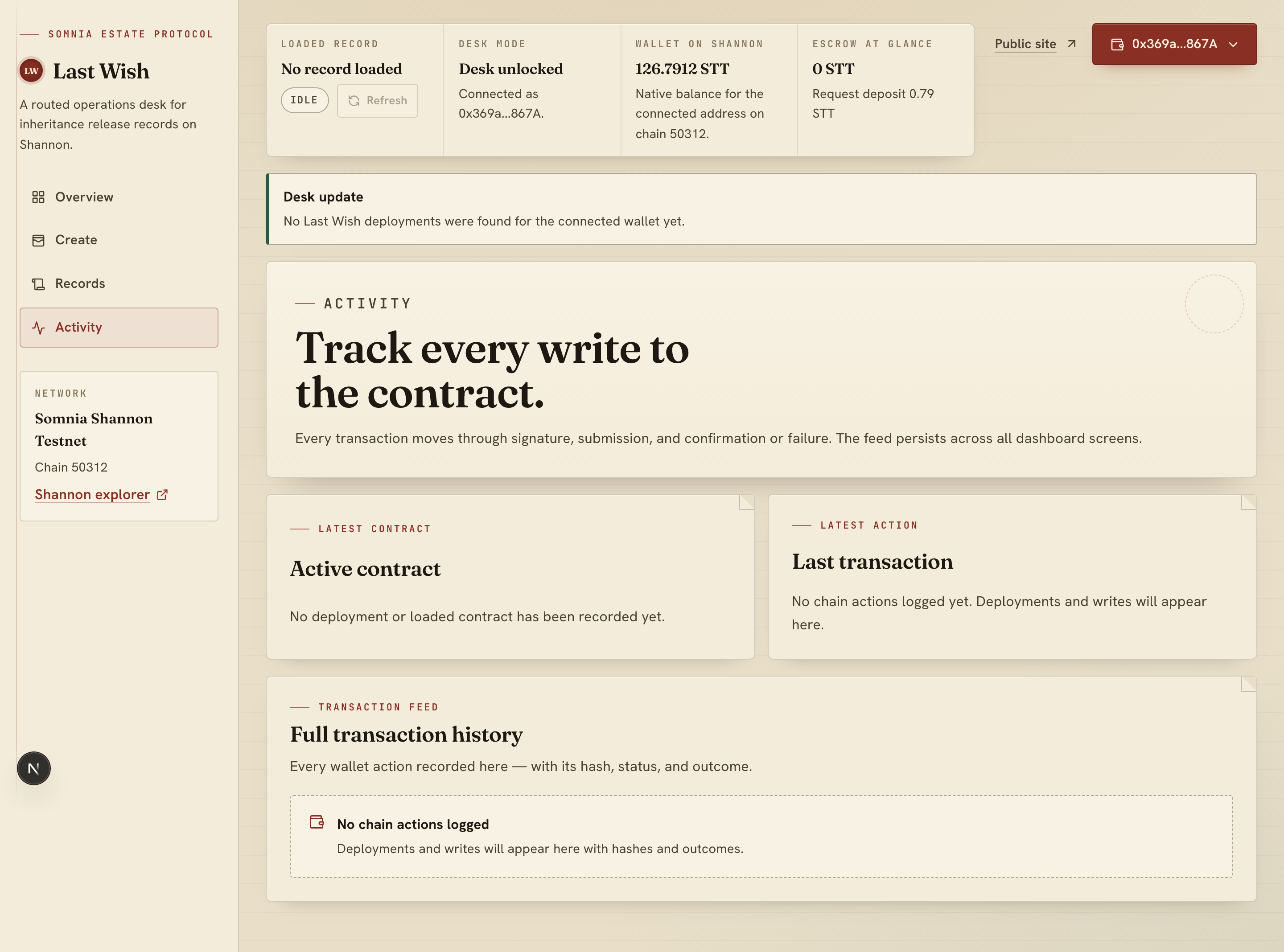The width and height of the screenshot is (1284, 952).
Task: Click the 0x369a...867A wallet button
Action: coord(1174,45)
